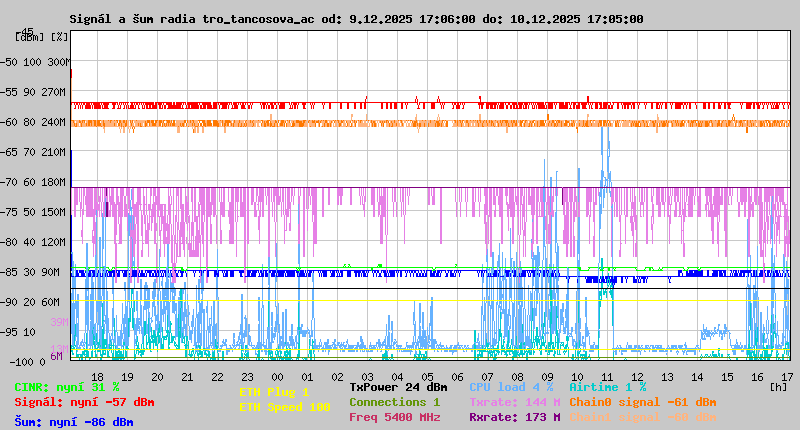Viewport: 800px width, 430px height.
Task: Click the cyan Airtime legend label
Action: click(x=608, y=387)
